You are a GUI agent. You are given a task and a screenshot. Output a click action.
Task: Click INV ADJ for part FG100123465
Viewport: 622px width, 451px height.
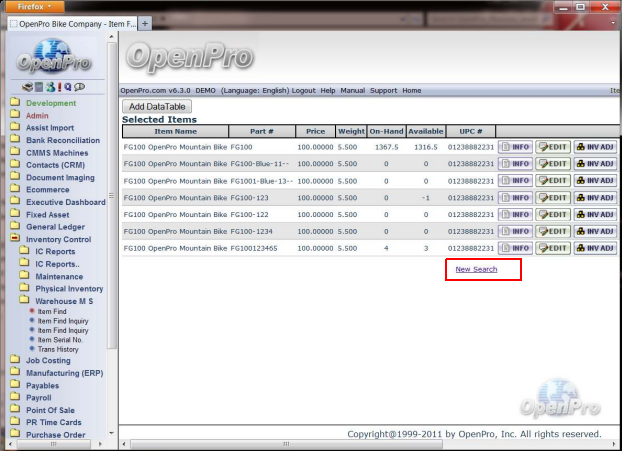click(594, 248)
